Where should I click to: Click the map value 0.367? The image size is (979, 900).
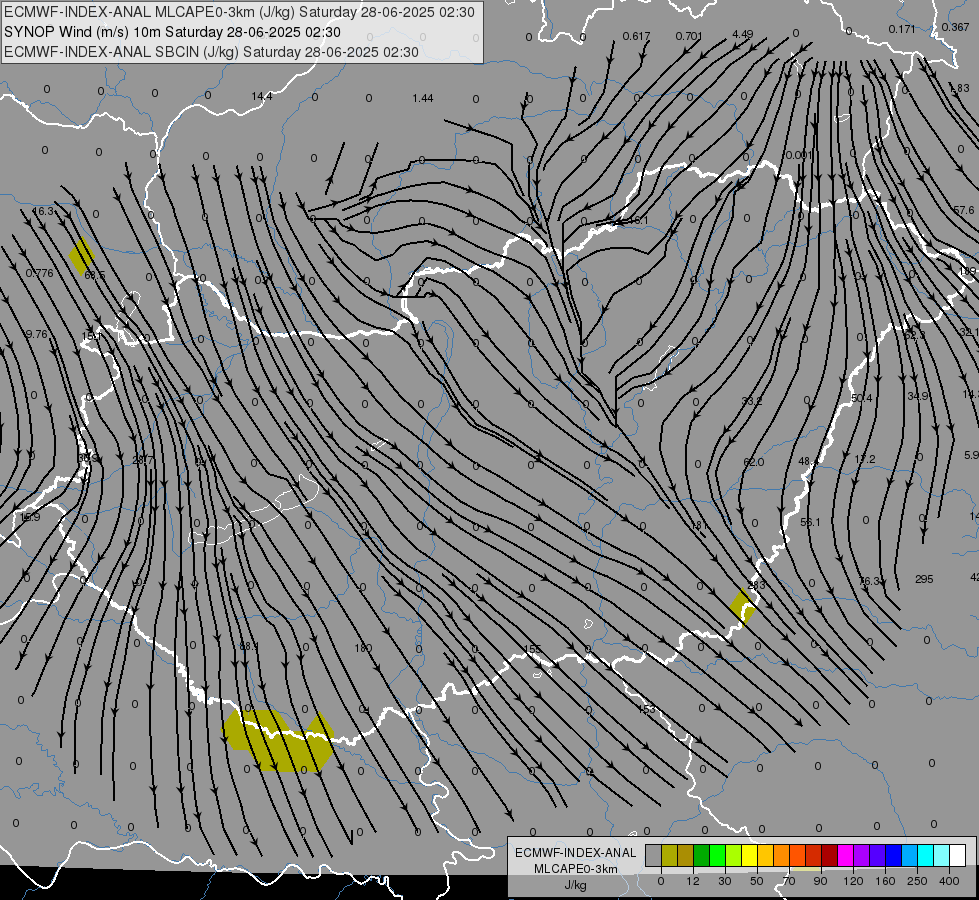(x=955, y=27)
